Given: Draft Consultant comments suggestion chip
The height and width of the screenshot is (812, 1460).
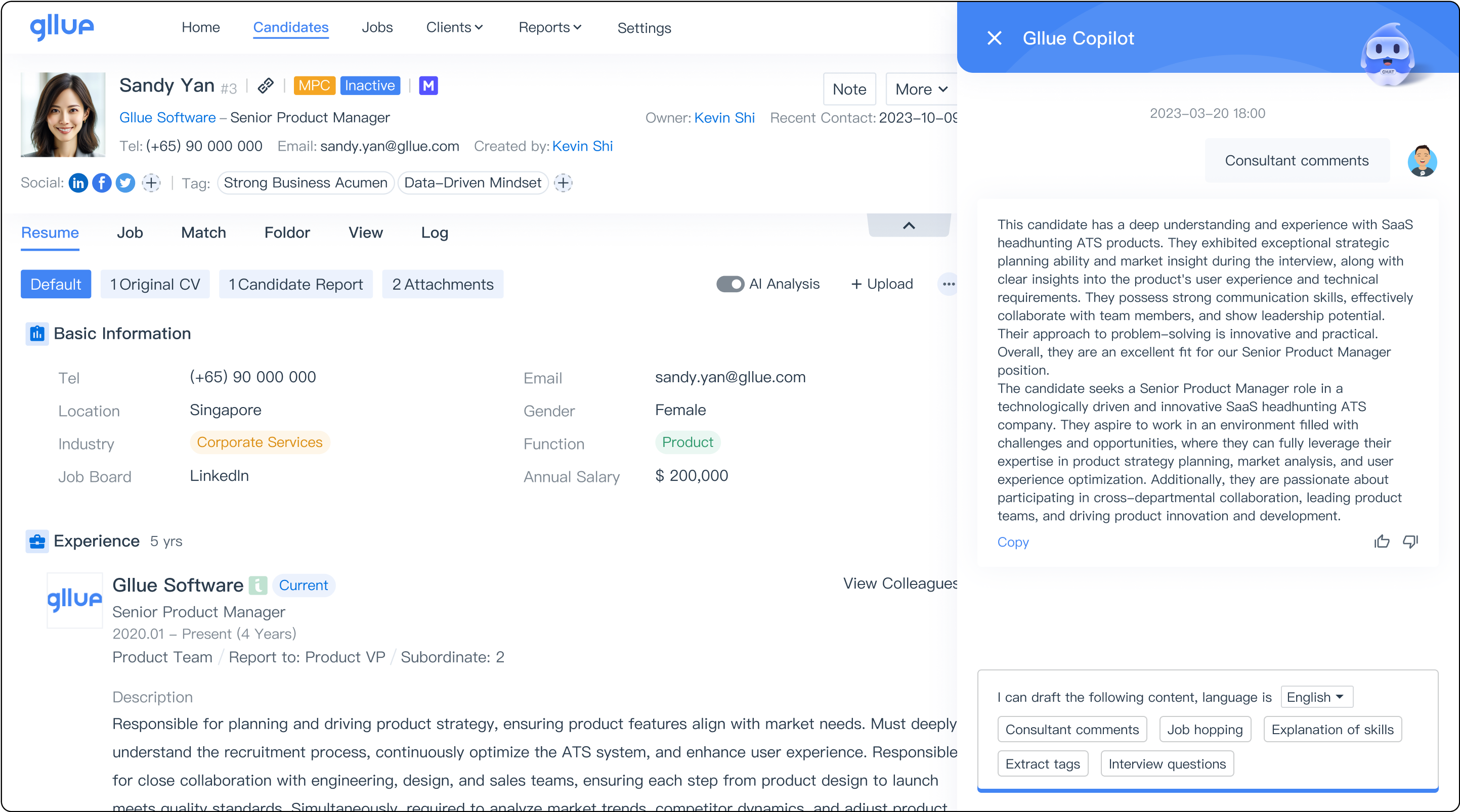Looking at the screenshot, I should click(x=1072, y=730).
